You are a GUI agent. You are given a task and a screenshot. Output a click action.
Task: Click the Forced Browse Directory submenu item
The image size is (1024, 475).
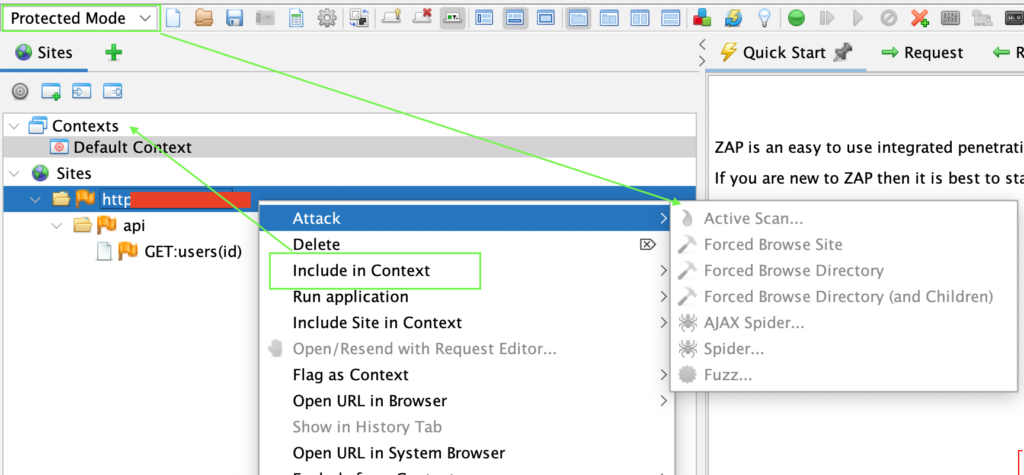point(844,270)
